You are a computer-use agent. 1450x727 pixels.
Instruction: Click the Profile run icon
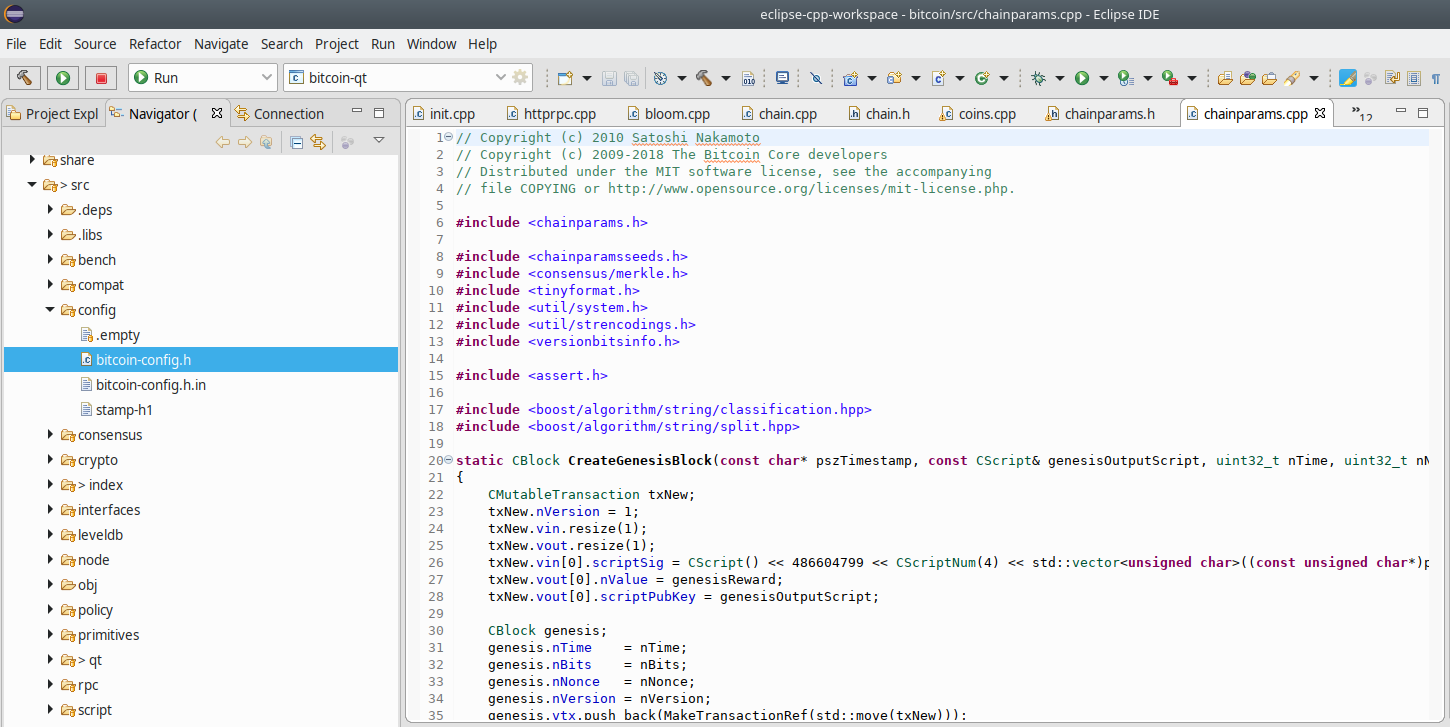(1125, 77)
